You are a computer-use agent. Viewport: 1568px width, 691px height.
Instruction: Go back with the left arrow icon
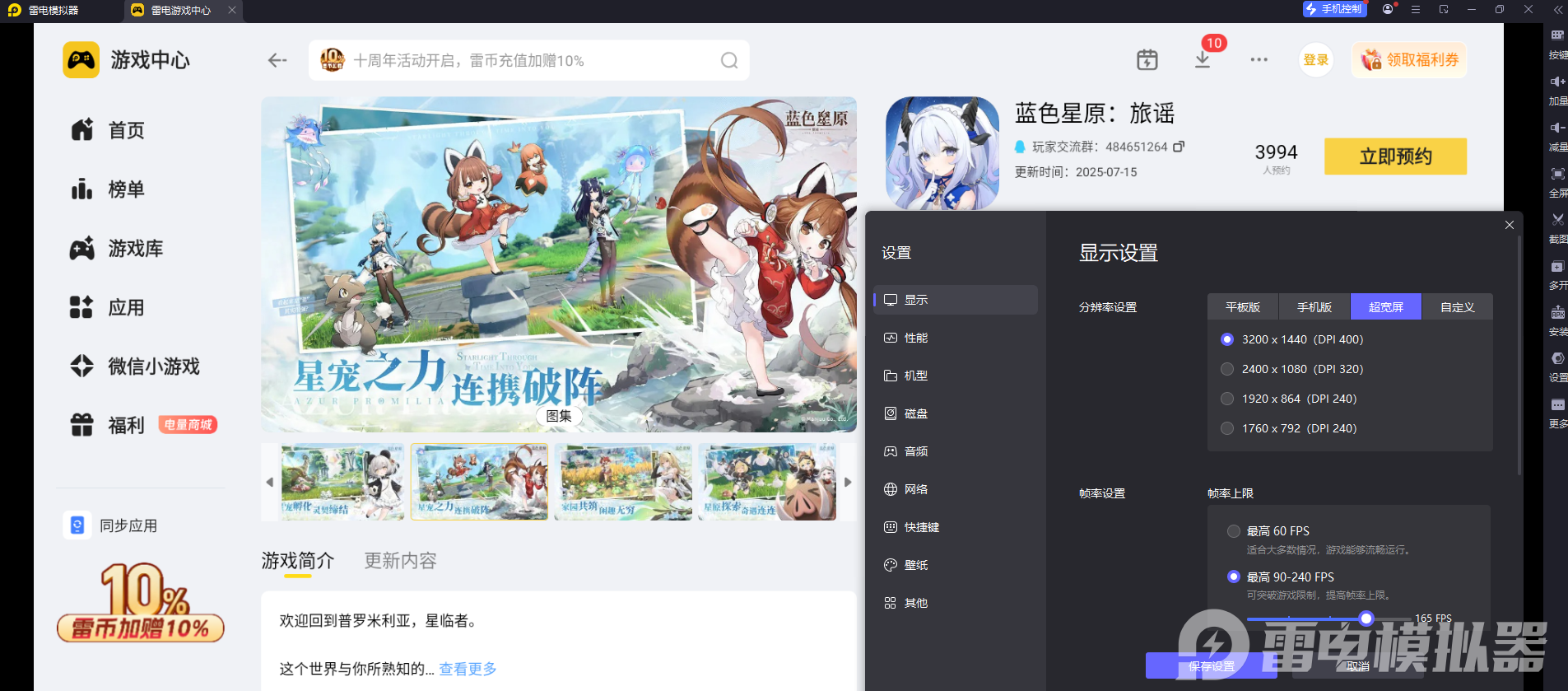tap(277, 60)
